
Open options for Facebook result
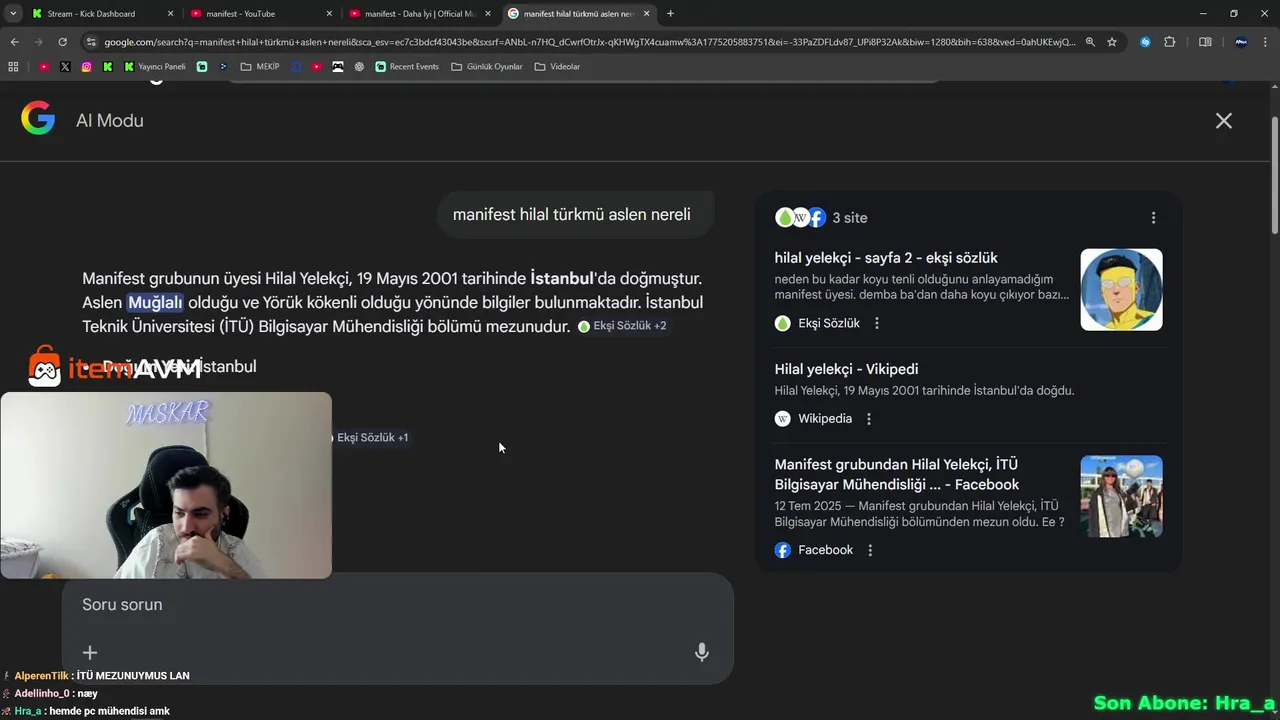[x=870, y=550]
